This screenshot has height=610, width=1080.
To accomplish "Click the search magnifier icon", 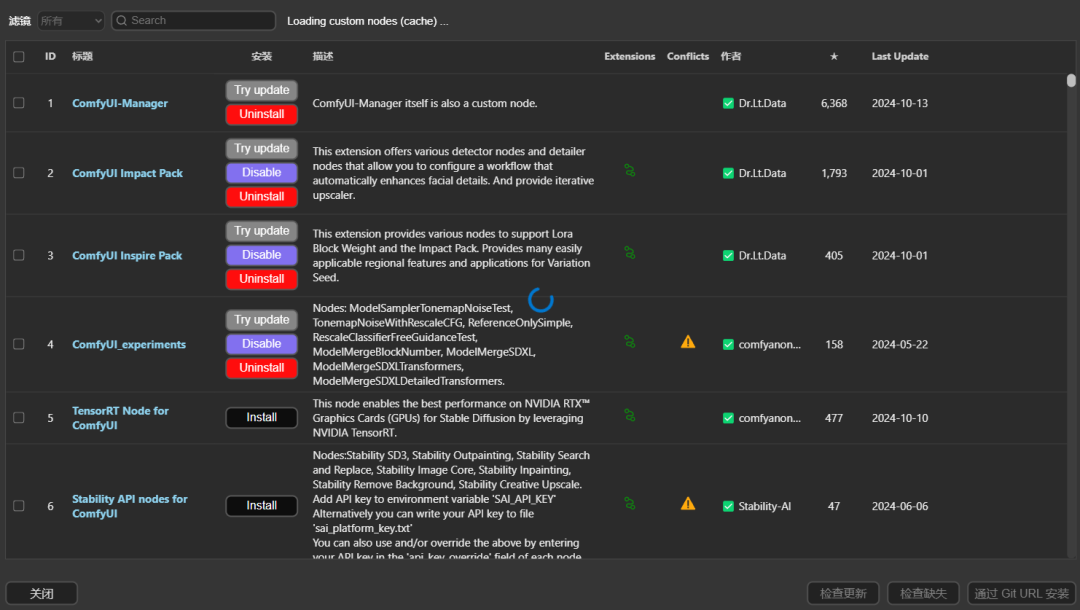I will tap(121, 21).
